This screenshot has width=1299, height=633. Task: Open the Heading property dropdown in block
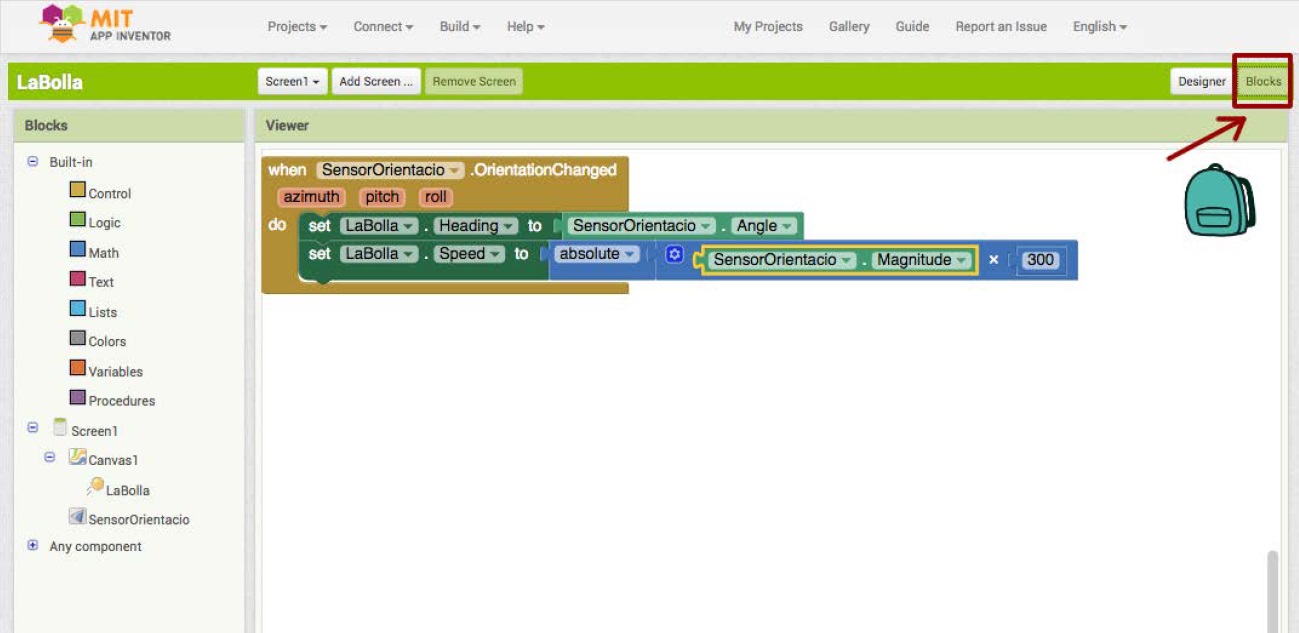(476, 226)
